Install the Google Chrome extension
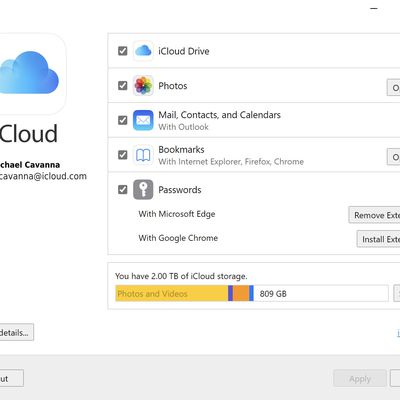The image size is (400, 400). click(x=378, y=239)
